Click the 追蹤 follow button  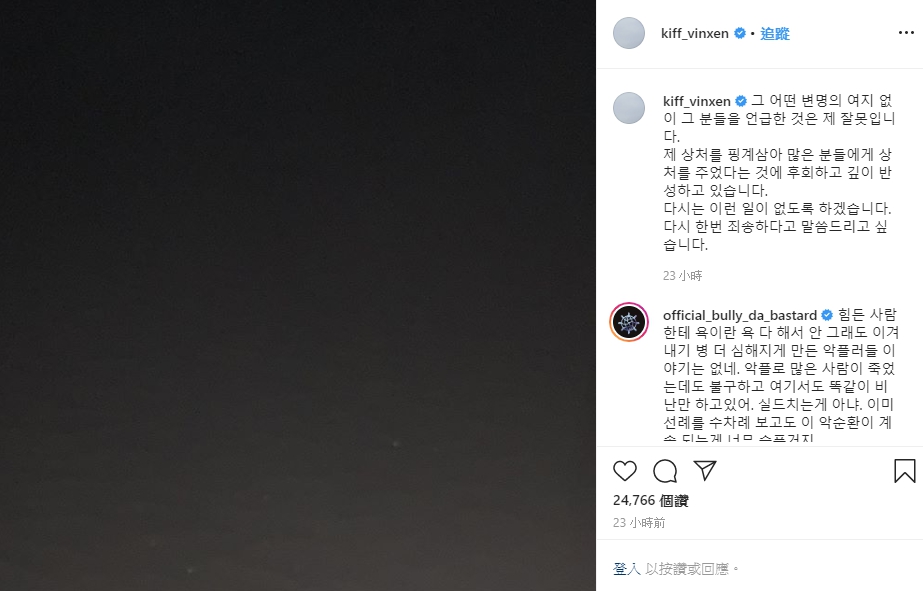tap(775, 34)
